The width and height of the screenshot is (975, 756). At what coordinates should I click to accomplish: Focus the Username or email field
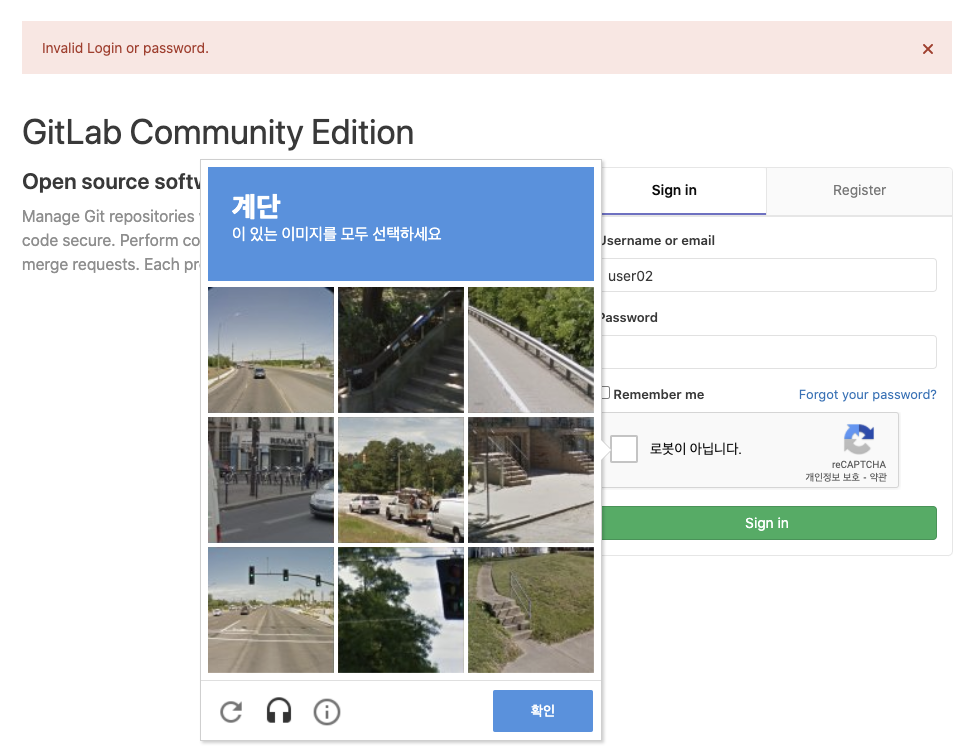769,275
